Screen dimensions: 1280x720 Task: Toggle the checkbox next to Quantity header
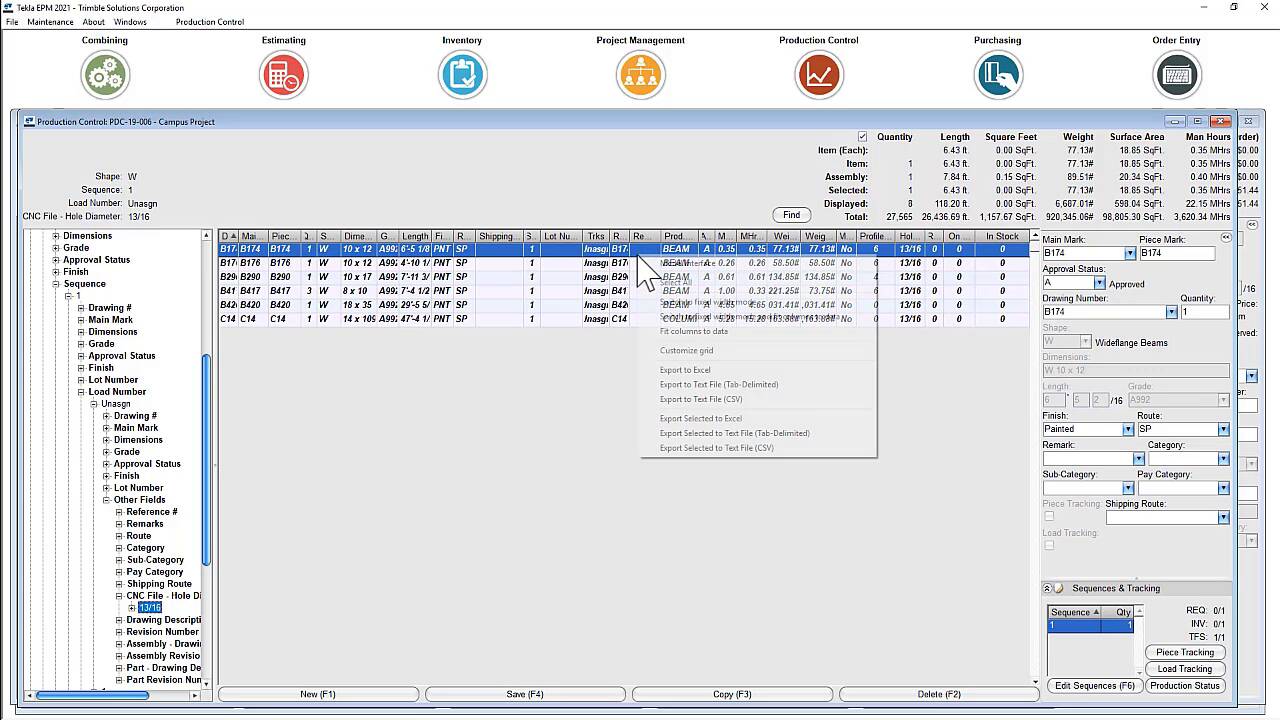[x=862, y=137]
